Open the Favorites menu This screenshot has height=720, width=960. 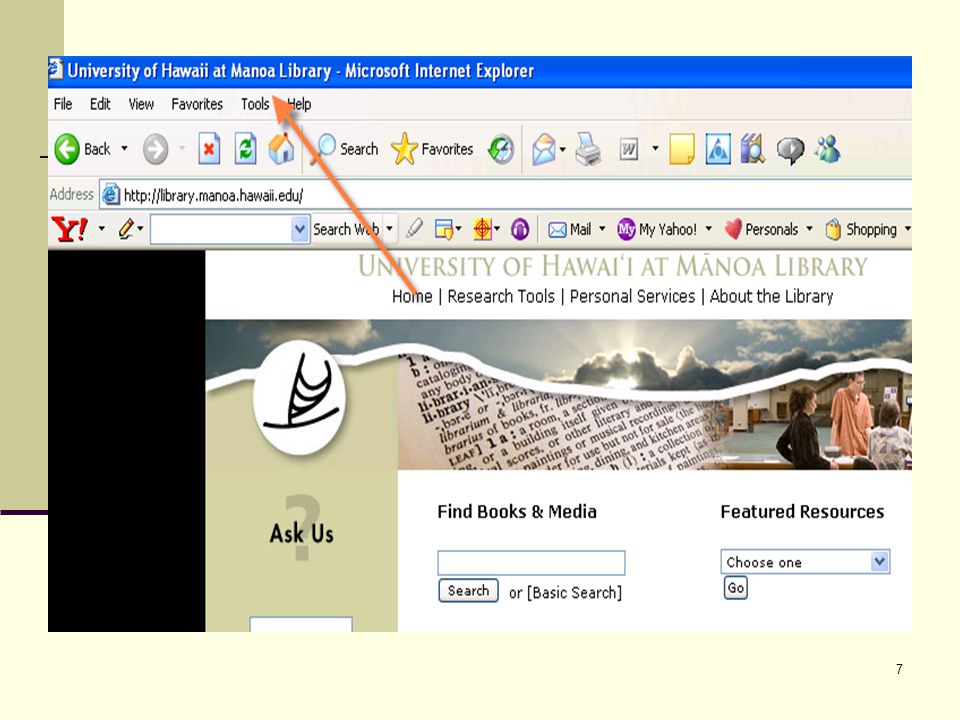point(197,104)
